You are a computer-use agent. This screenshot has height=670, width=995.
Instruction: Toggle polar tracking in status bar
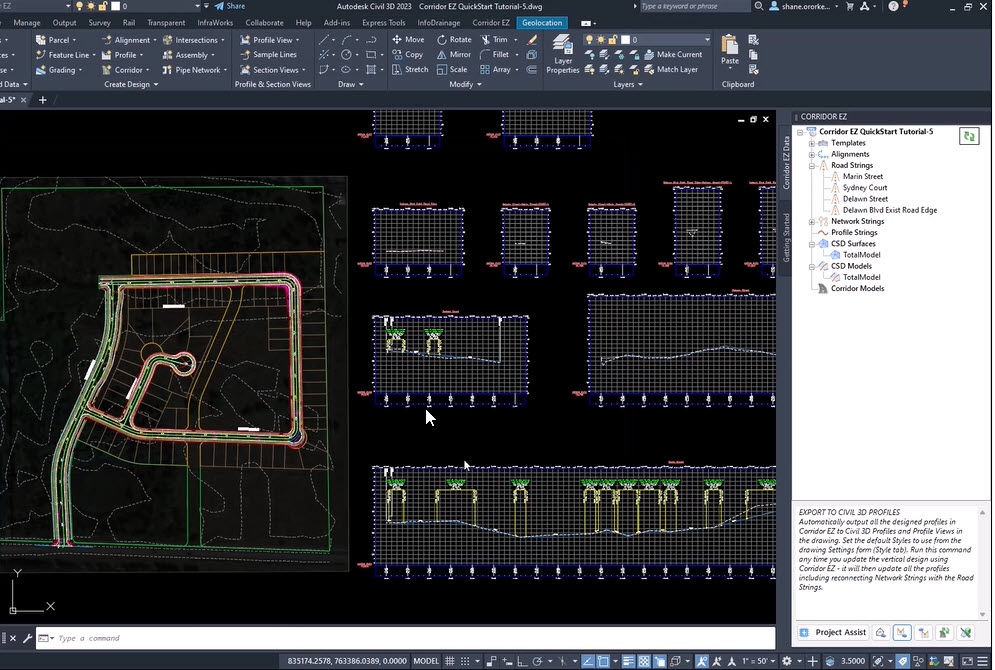[537, 661]
